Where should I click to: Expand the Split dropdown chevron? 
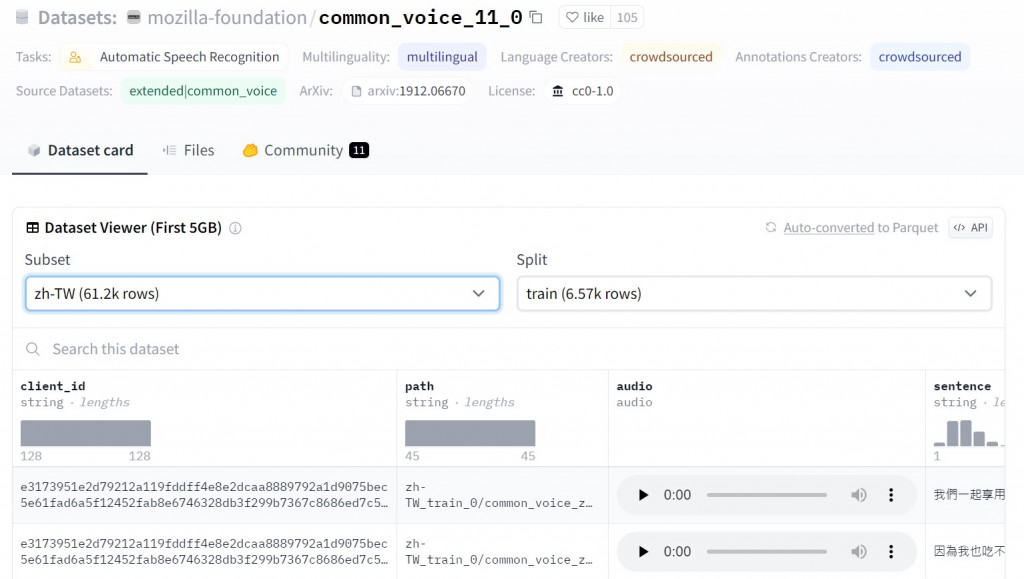click(x=970, y=294)
